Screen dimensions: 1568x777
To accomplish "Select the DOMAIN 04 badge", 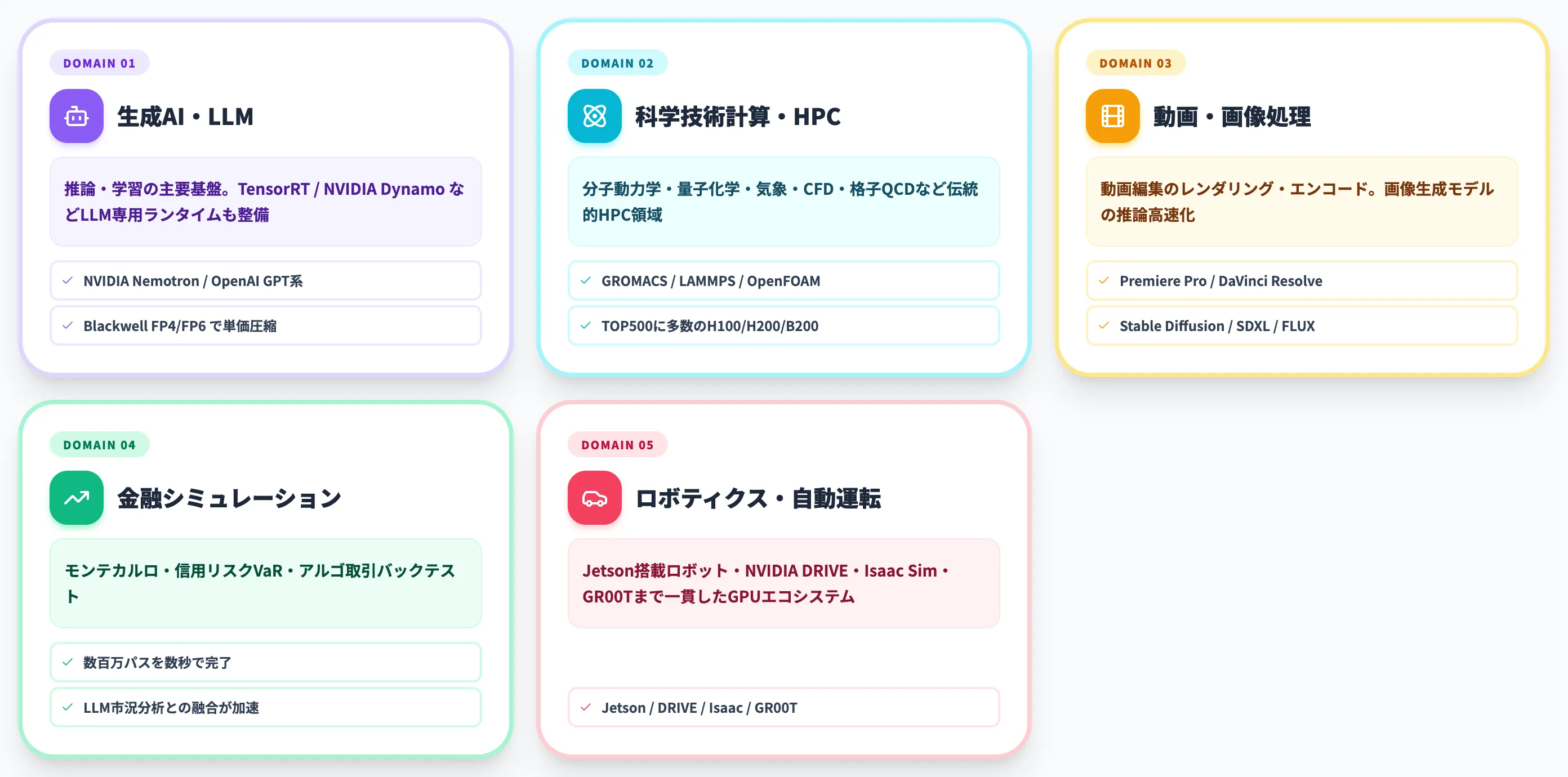I will [x=99, y=445].
